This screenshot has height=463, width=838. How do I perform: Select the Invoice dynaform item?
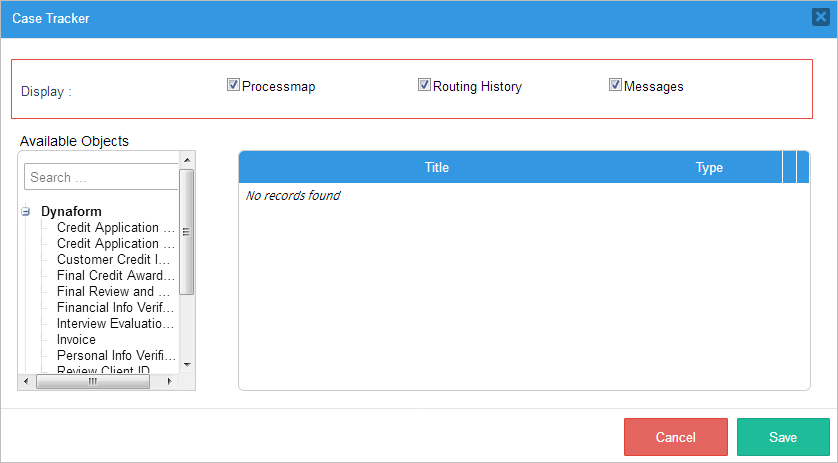click(x=76, y=340)
